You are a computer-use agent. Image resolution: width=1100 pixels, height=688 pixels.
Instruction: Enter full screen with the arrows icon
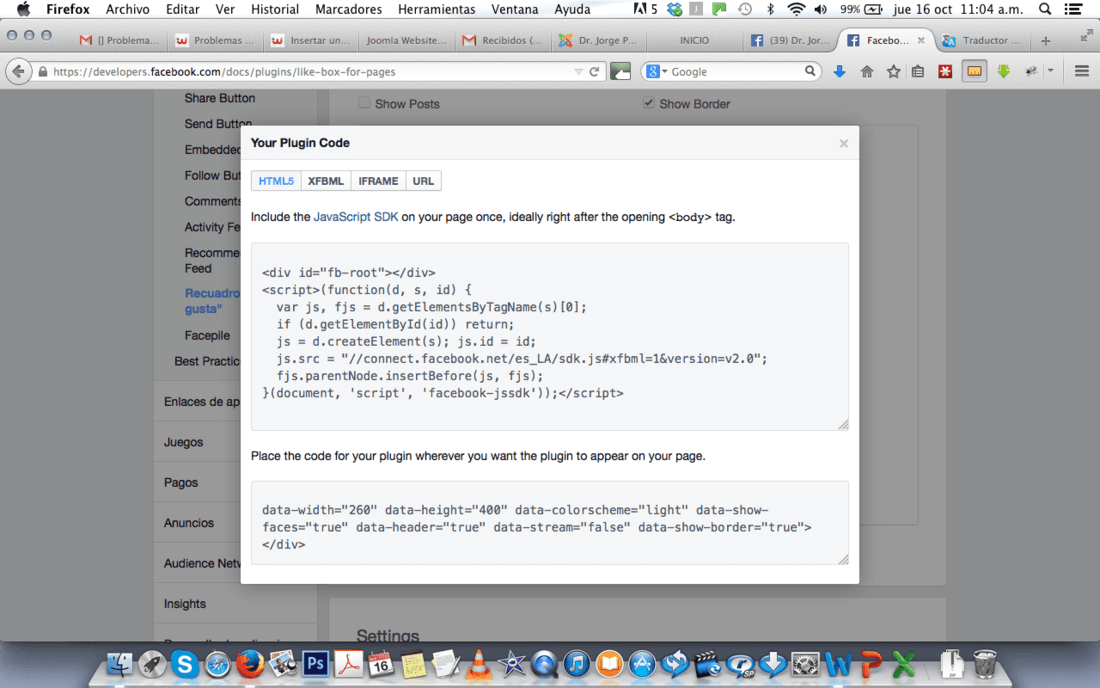(x=1087, y=35)
